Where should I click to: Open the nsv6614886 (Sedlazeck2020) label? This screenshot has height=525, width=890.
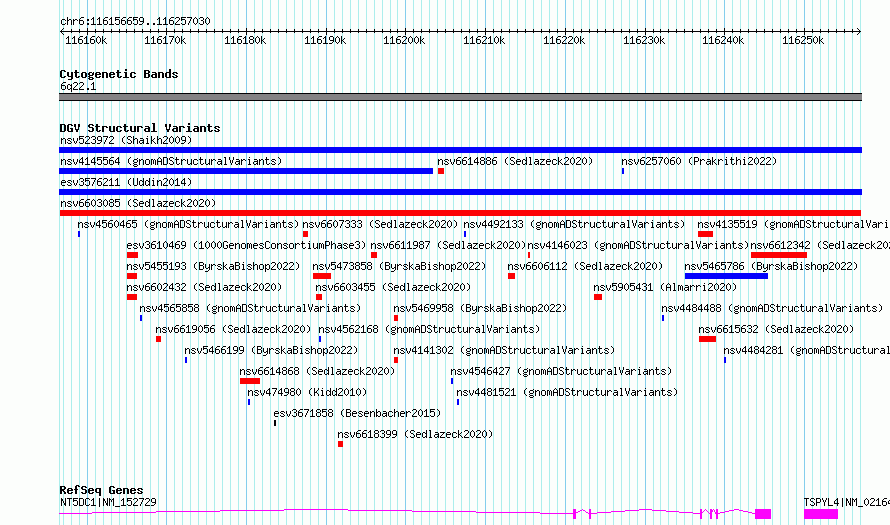coord(515,161)
